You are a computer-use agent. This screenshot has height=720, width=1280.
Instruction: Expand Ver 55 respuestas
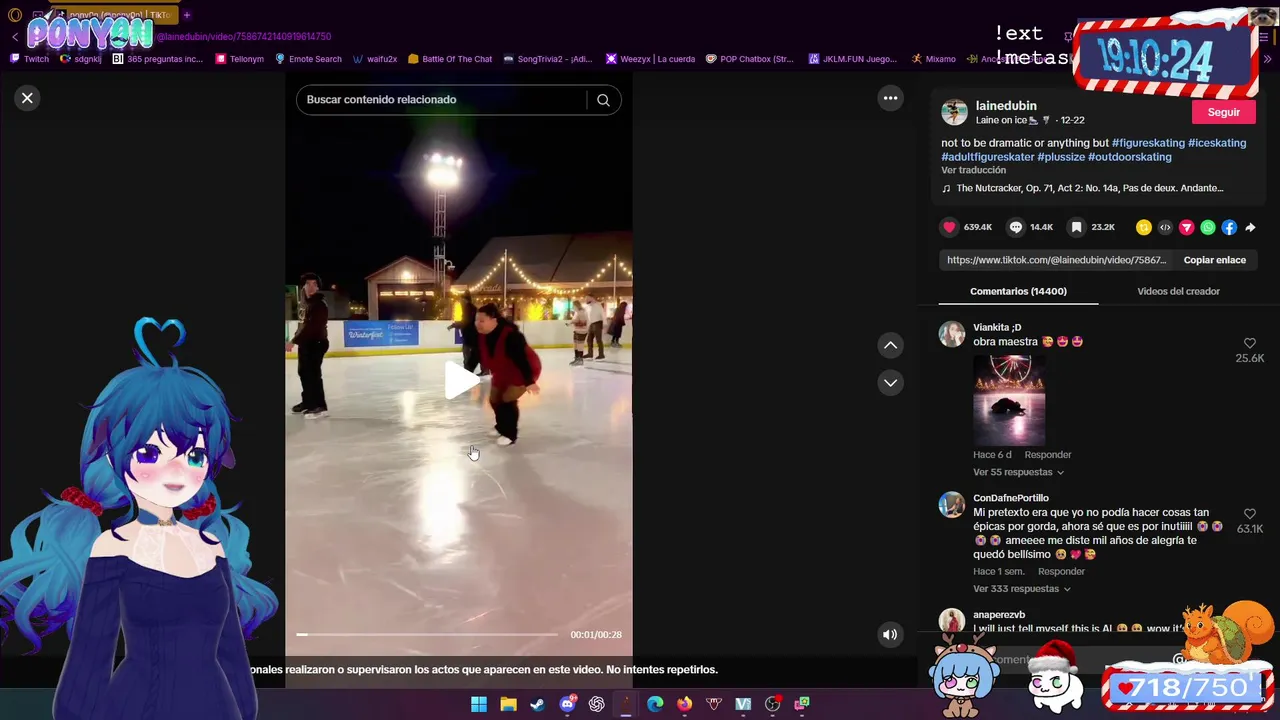click(x=1018, y=472)
